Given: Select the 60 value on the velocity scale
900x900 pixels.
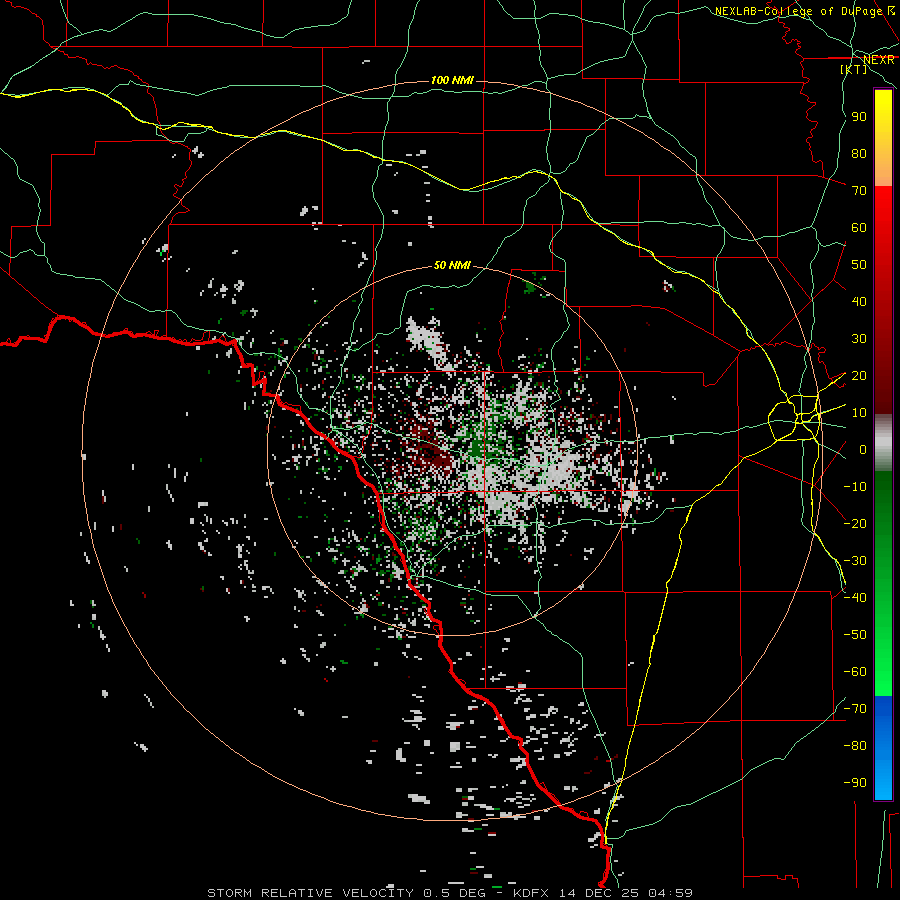Looking at the screenshot, I should [x=859, y=227].
